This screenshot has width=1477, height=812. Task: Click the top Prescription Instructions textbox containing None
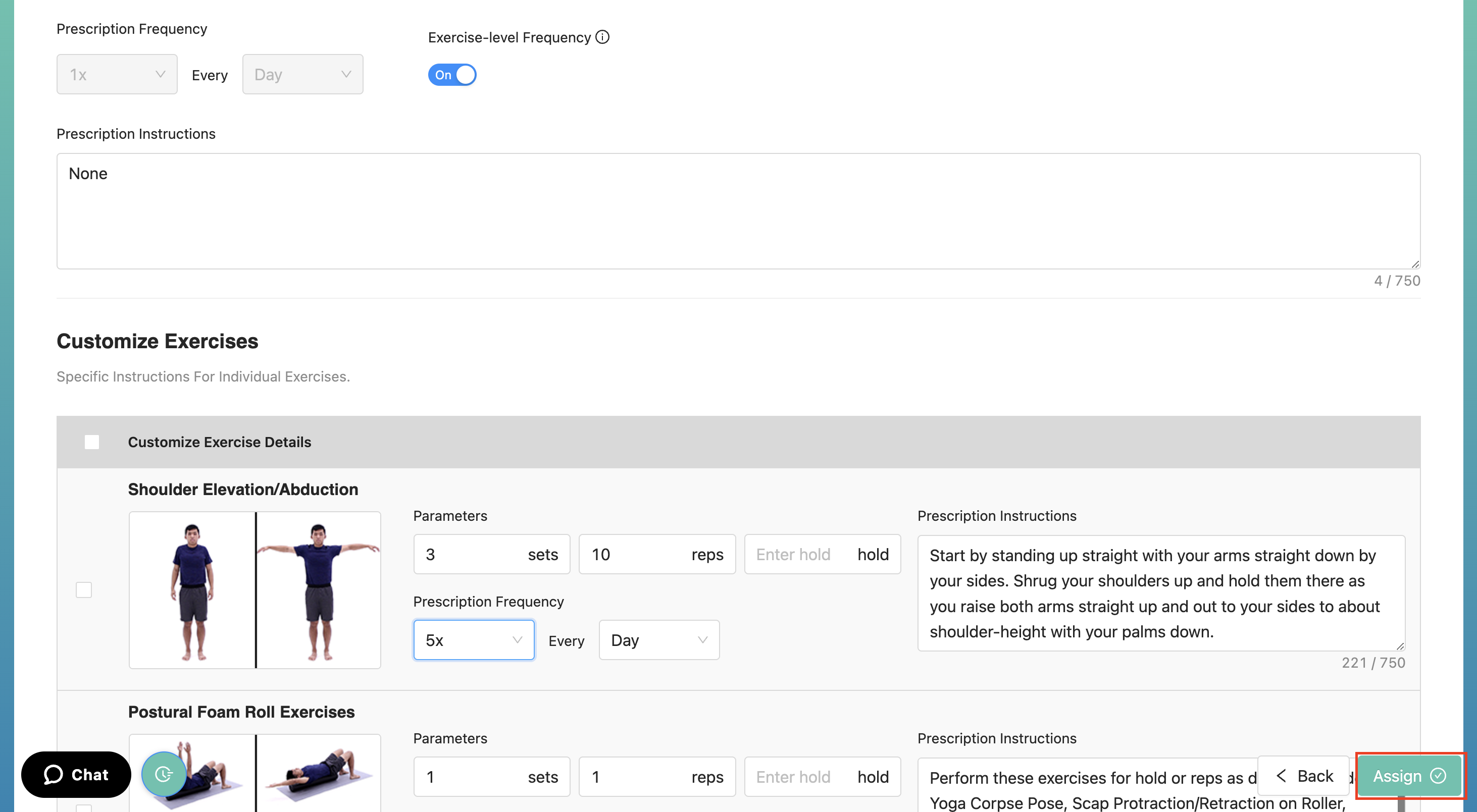pyautogui.click(x=738, y=210)
